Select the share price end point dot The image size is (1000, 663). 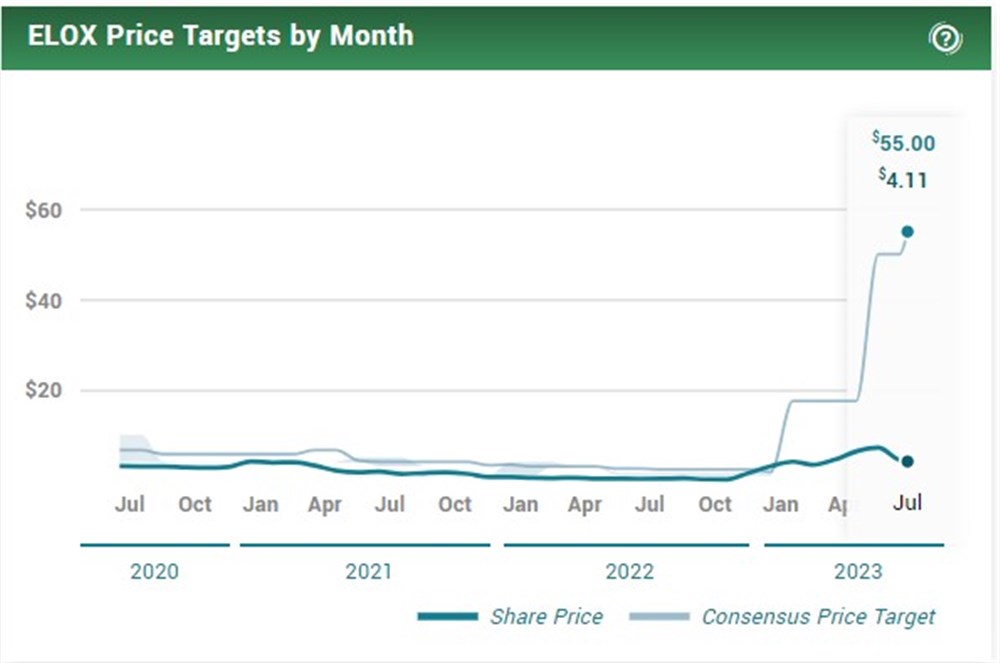[x=908, y=461]
